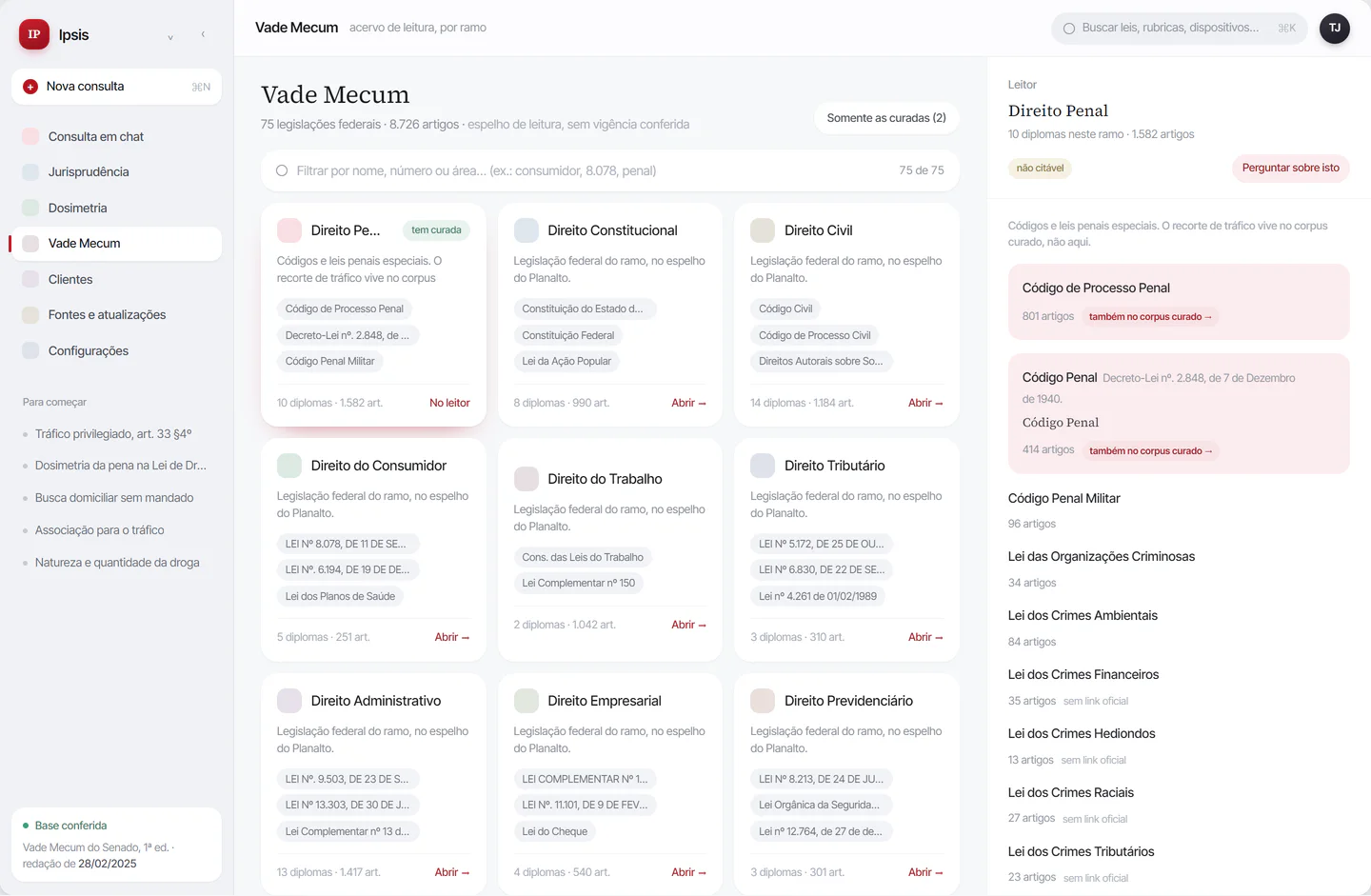
Task: Toggle Somente as curadas filter
Action: (886, 118)
